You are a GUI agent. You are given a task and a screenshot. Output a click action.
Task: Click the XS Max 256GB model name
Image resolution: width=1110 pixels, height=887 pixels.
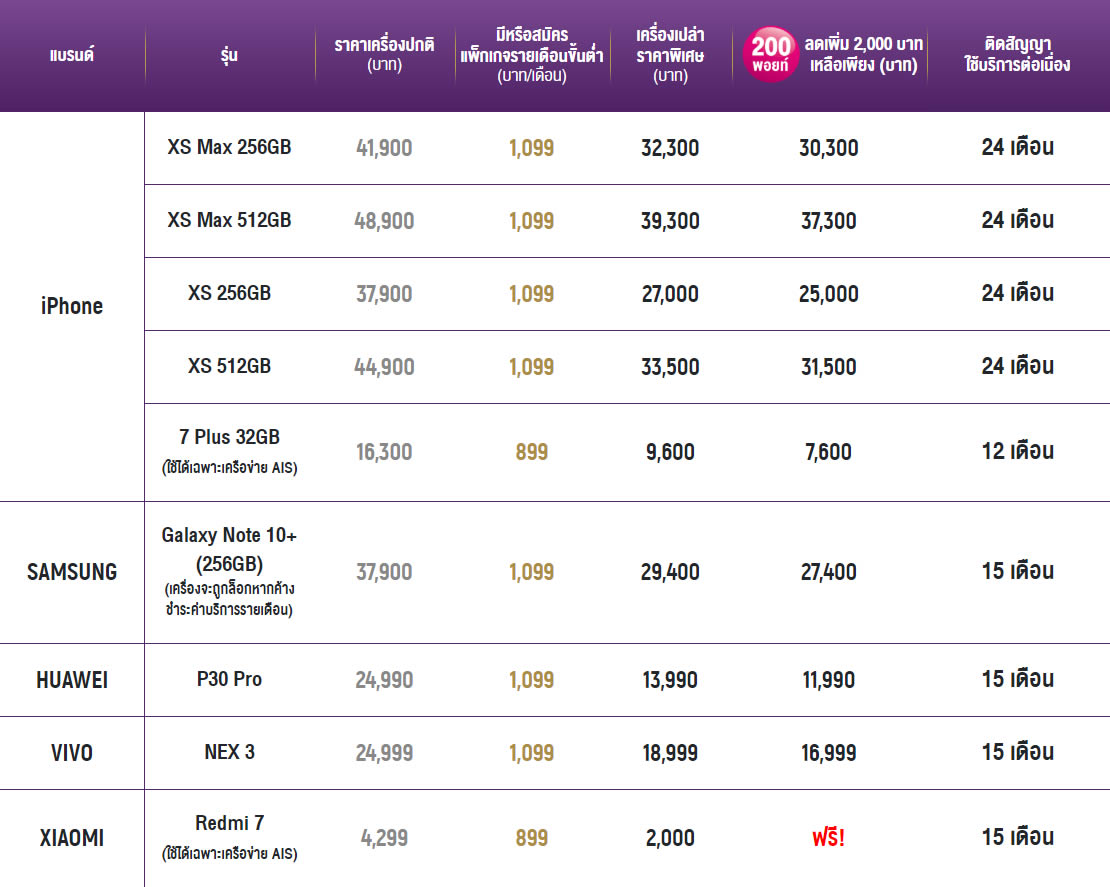(230, 148)
